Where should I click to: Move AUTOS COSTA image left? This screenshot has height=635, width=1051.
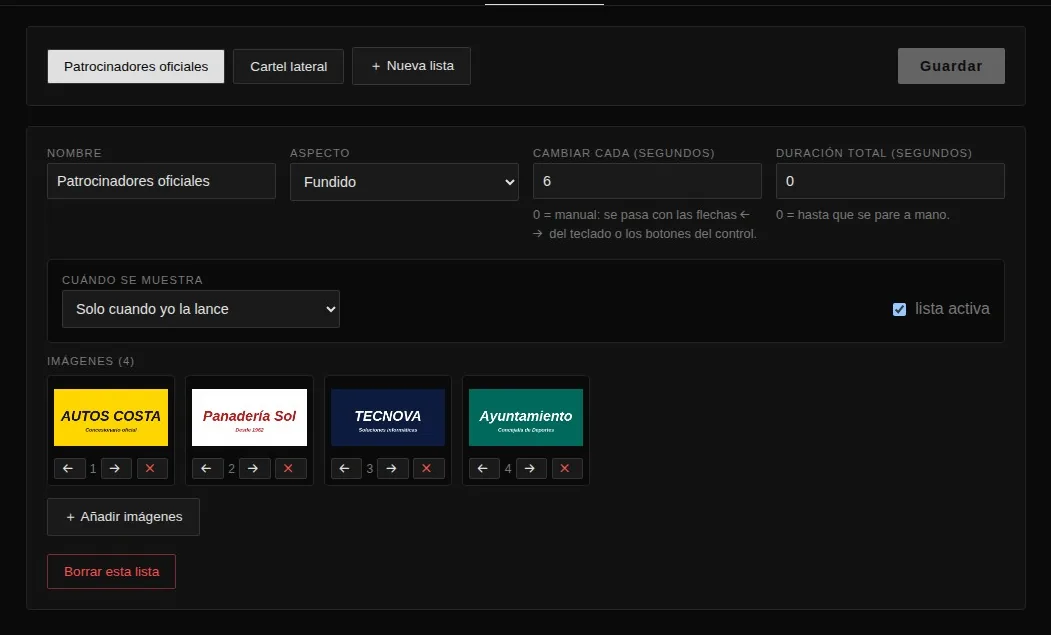pos(69,468)
